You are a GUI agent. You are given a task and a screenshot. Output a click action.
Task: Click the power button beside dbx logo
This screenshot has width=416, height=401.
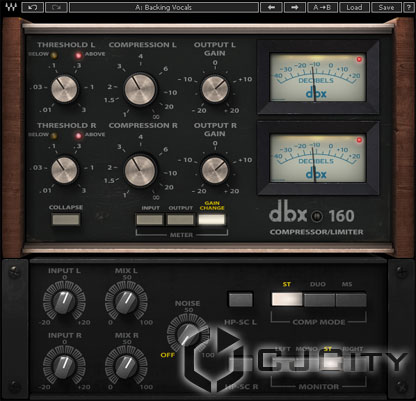click(317, 216)
